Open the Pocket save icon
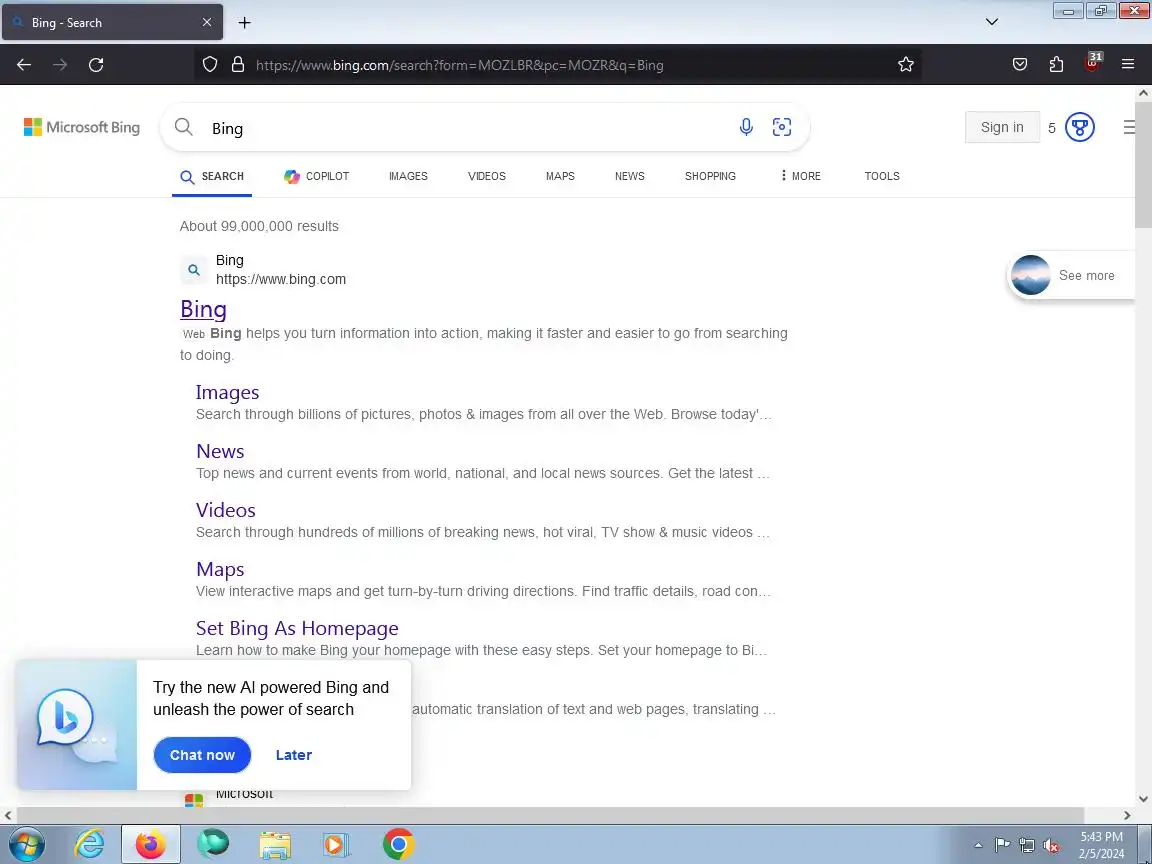The height and width of the screenshot is (864, 1152). (1020, 65)
